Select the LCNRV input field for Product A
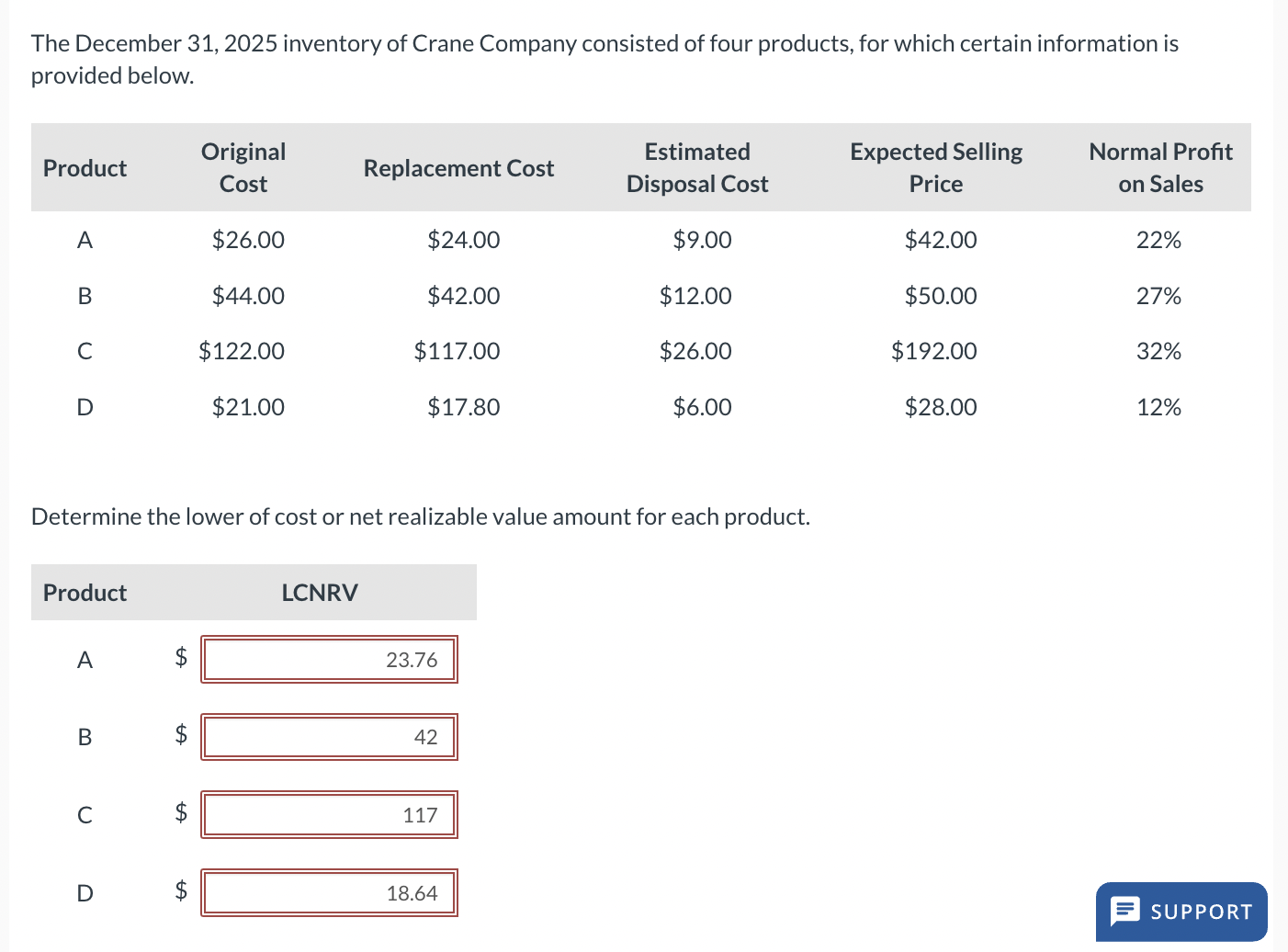The width and height of the screenshot is (1288, 952). pos(328,659)
